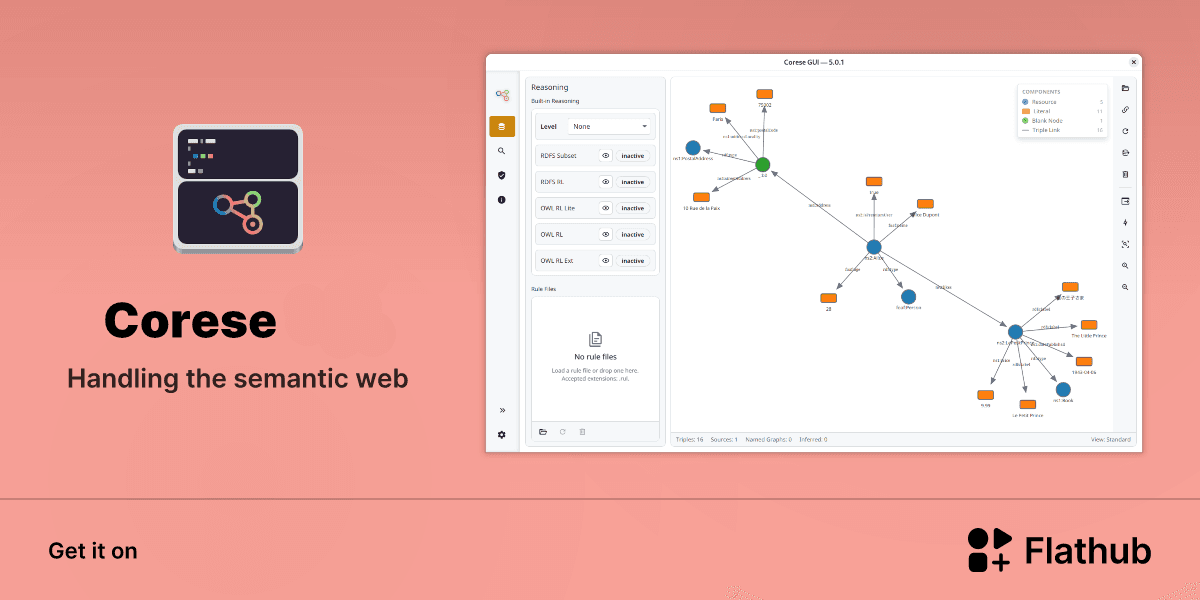Toggle the eye icon for RDFS RL

605,182
